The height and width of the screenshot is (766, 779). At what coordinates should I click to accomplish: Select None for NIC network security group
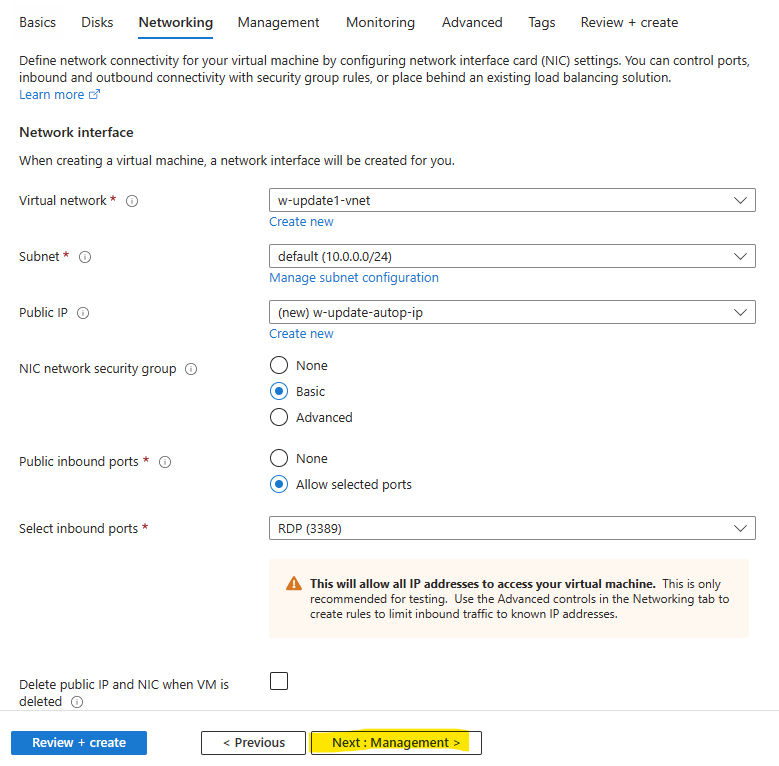click(279, 365)
